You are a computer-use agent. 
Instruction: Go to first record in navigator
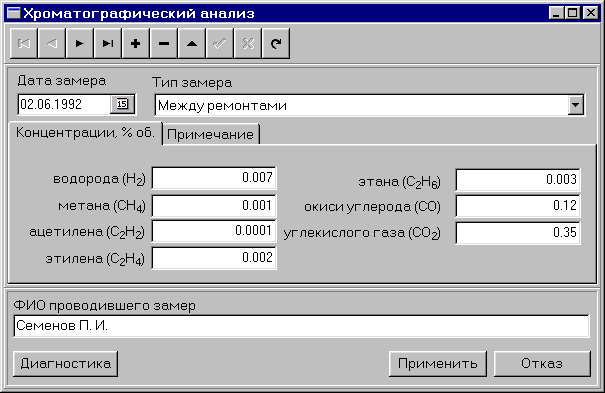[x=24, y=43]
